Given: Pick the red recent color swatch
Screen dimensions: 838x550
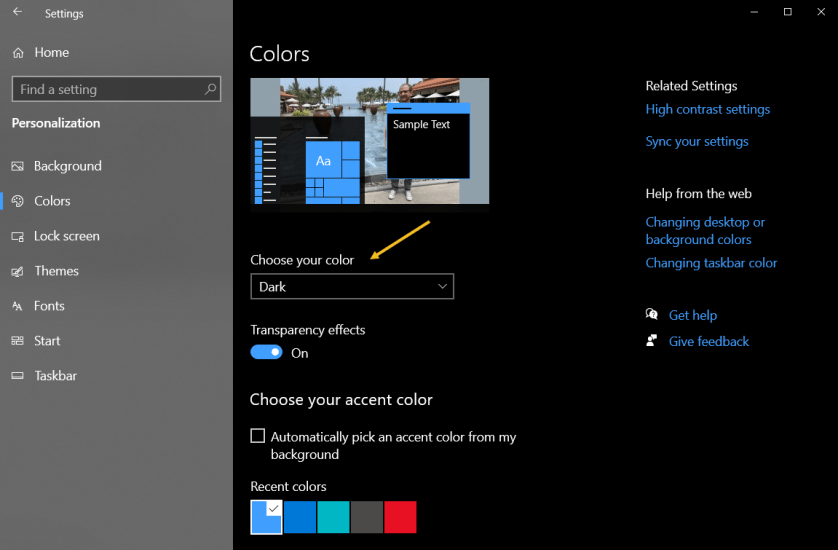Looking at the screenshot, I should point(400,517).
